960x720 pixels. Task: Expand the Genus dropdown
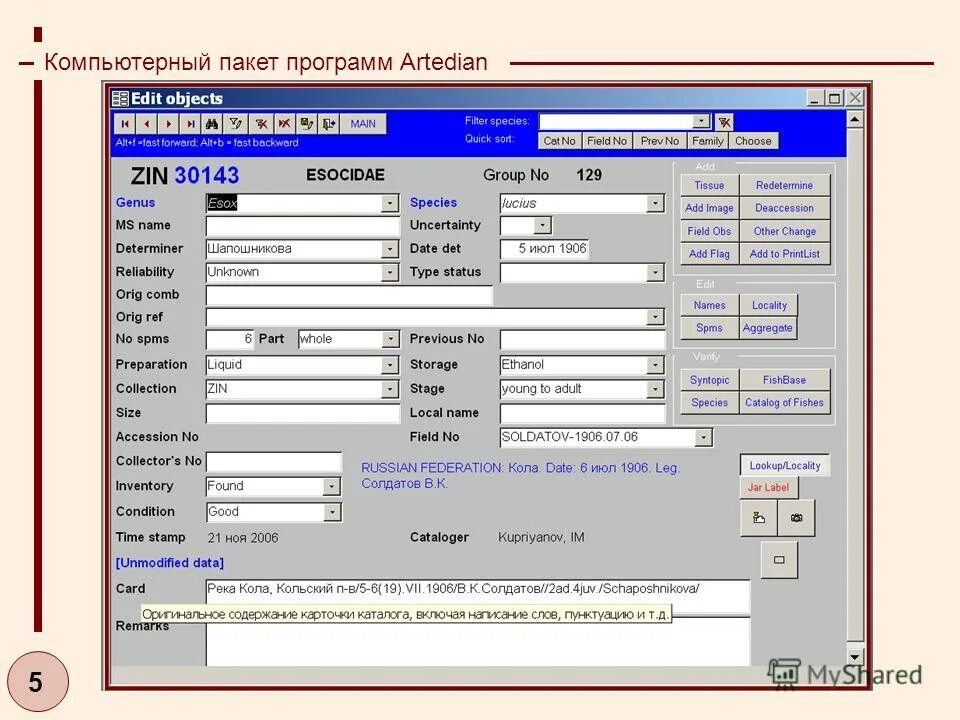click(390, 203)
